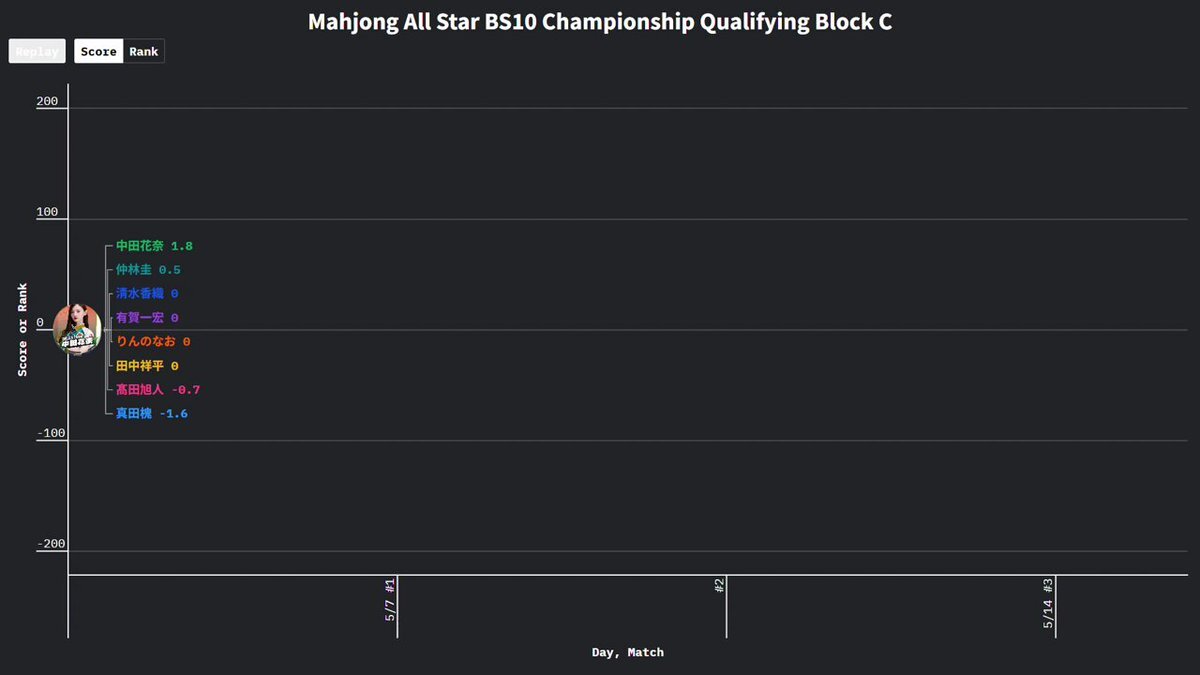Select player label 有賀一宏 0
The width and height of the screenshot is (1200, 675).
pos(147,318)
